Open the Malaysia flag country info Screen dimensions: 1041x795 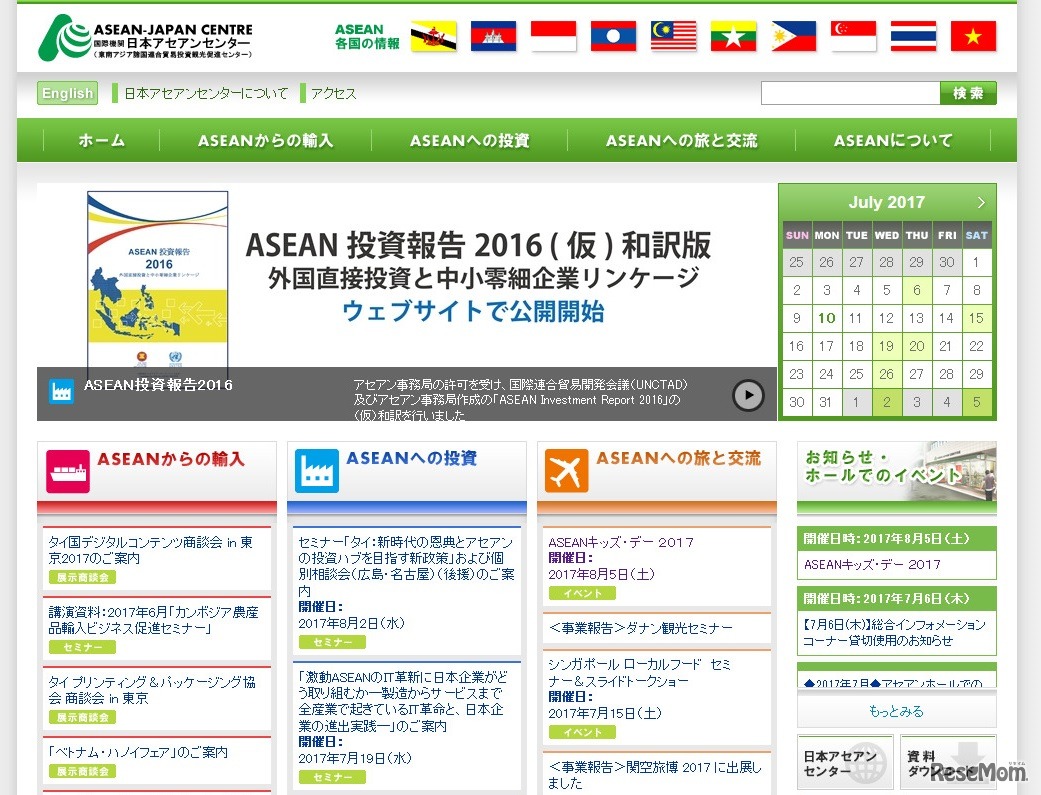pyautogui.click(x=673, y=36)
